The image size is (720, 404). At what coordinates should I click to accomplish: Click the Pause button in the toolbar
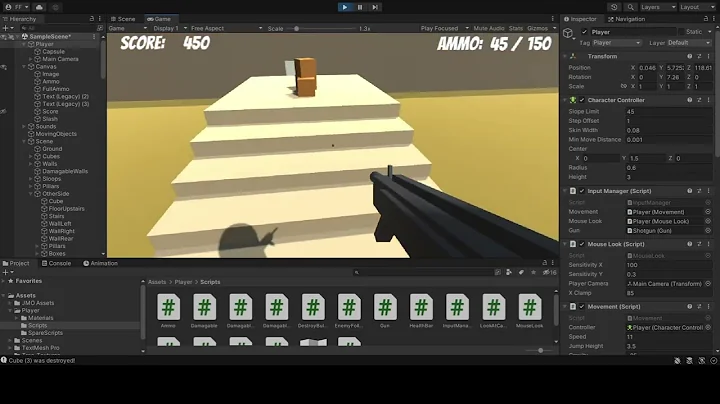pos(360,7)
